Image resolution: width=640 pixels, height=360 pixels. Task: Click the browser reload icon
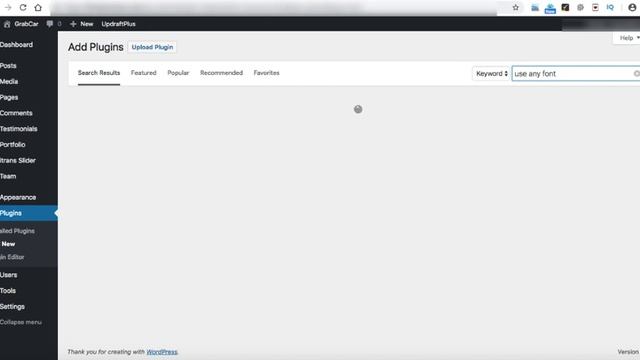(x=23, y=7)
